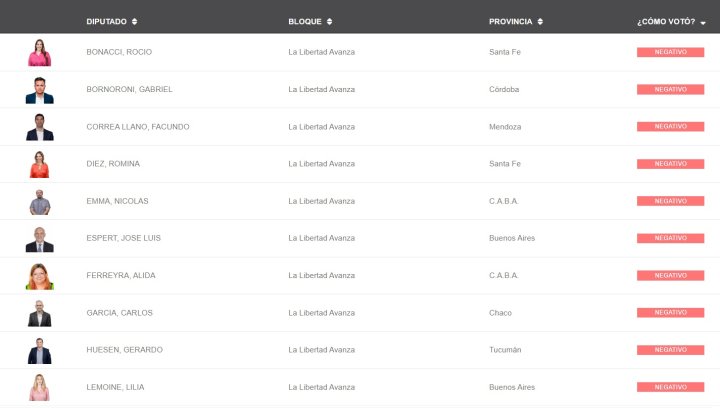Select the NEGATIVO badge for Bonacci, Rocio

(670, 52)
